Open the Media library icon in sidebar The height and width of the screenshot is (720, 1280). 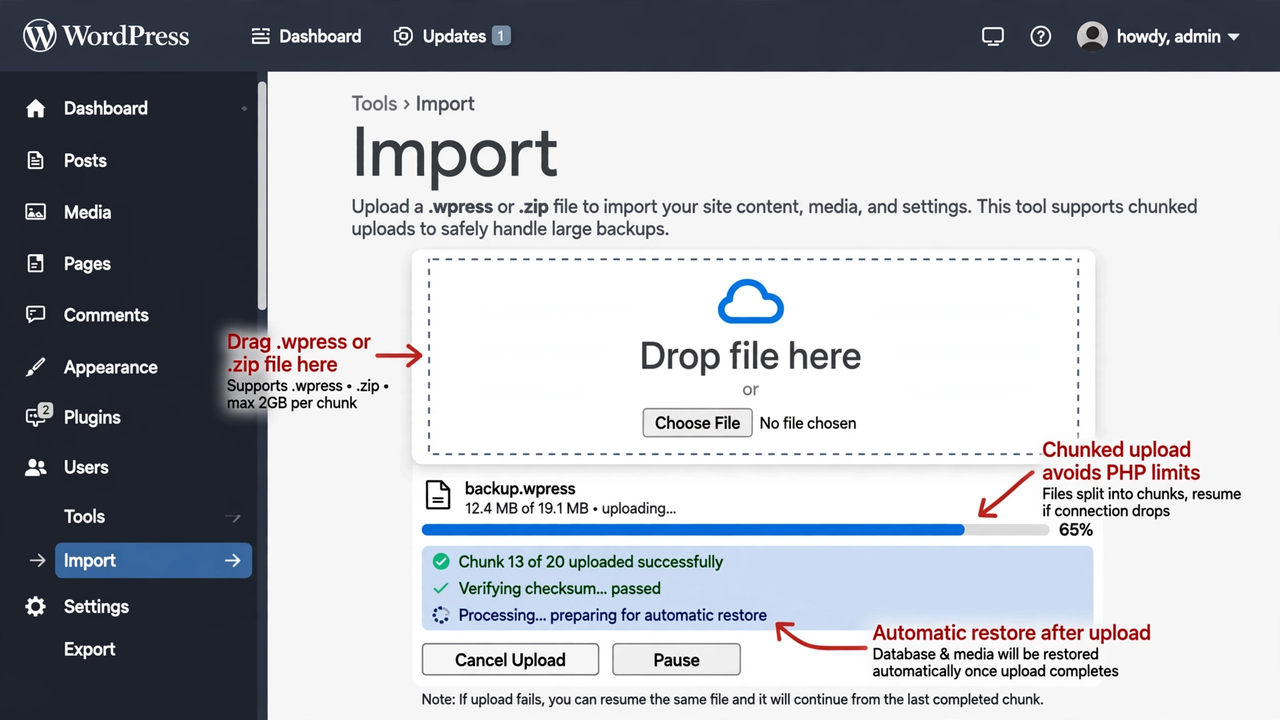(x=36, y=212)
